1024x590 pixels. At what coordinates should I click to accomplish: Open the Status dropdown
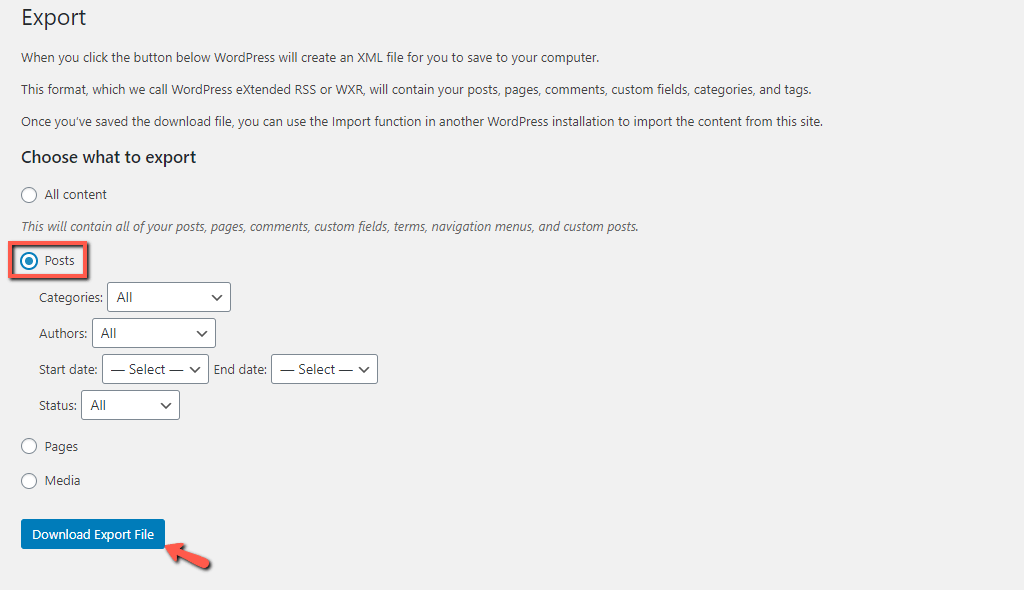pyautogui.click(x=131, y=405)
